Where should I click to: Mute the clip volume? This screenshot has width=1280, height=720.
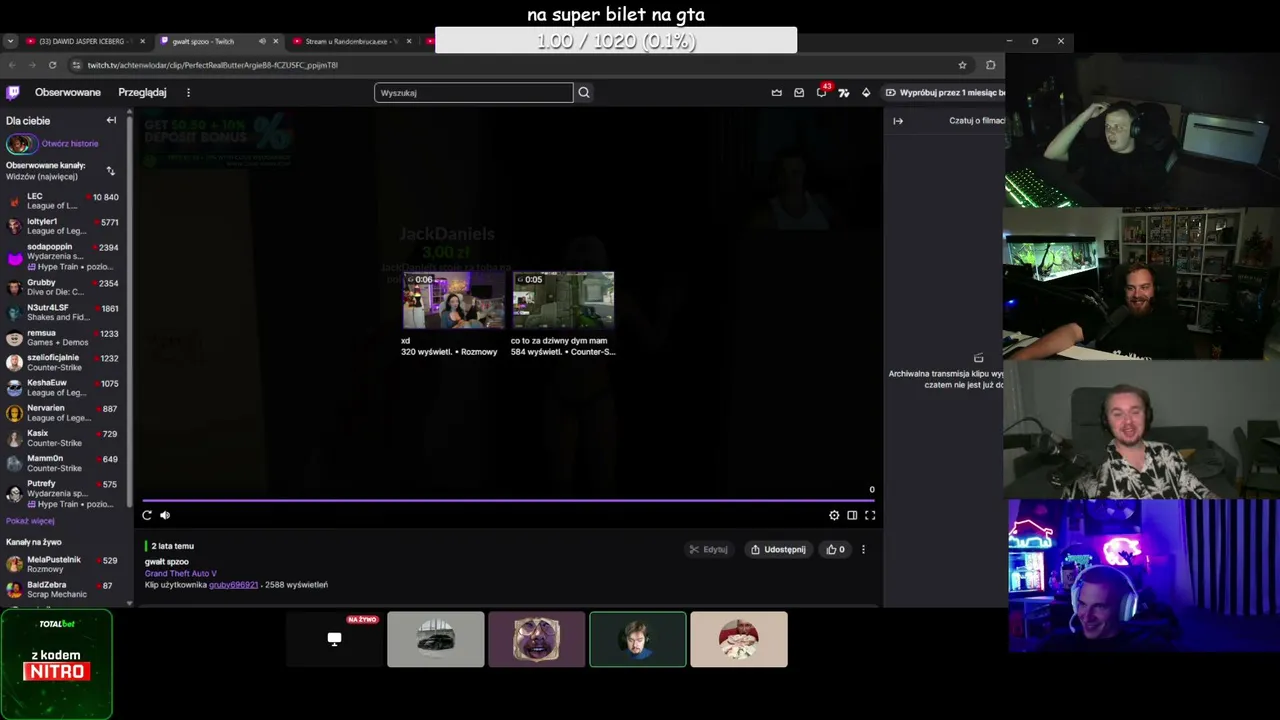pos(165,515)
